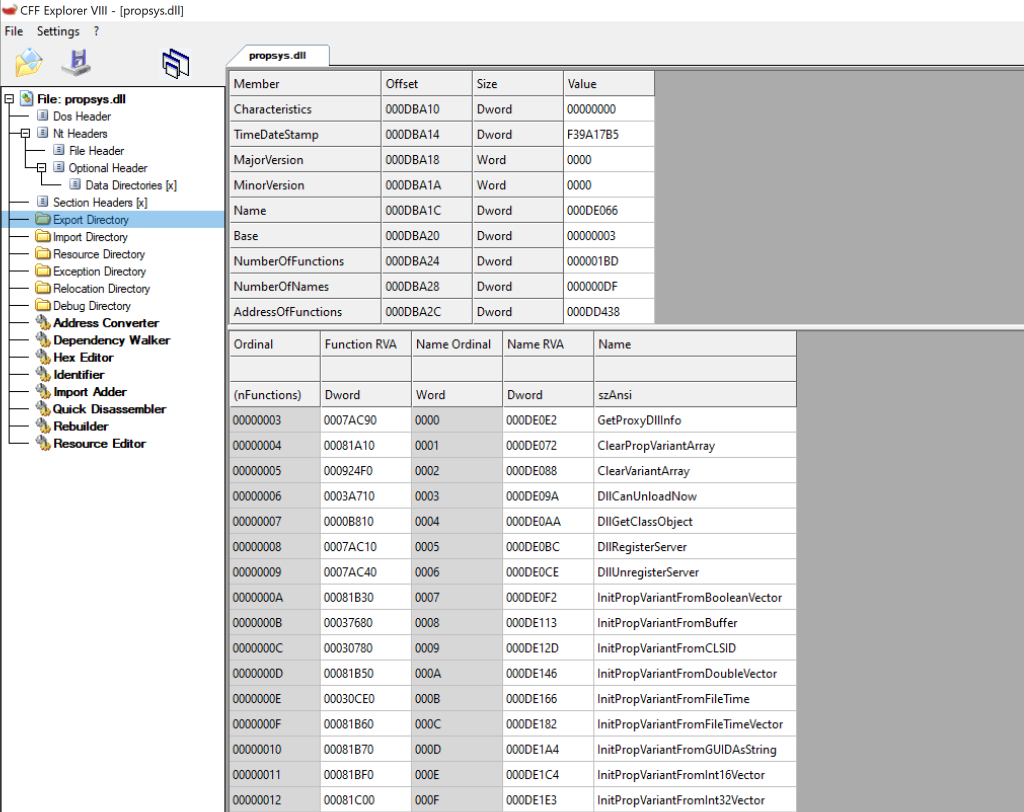Click the Offset column header
The height and width of the screenshot is (812, 1024).
[426, 84]
